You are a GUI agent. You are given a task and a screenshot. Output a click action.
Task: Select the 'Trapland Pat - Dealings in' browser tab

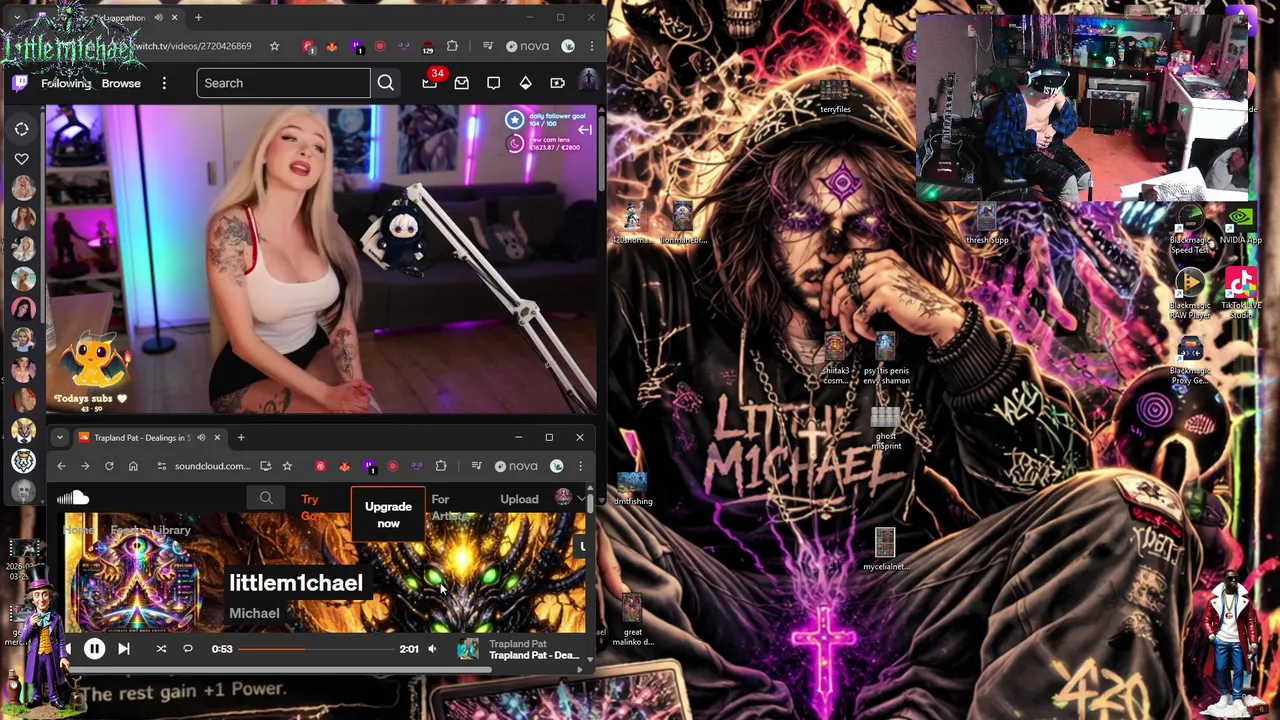point(152,437)
